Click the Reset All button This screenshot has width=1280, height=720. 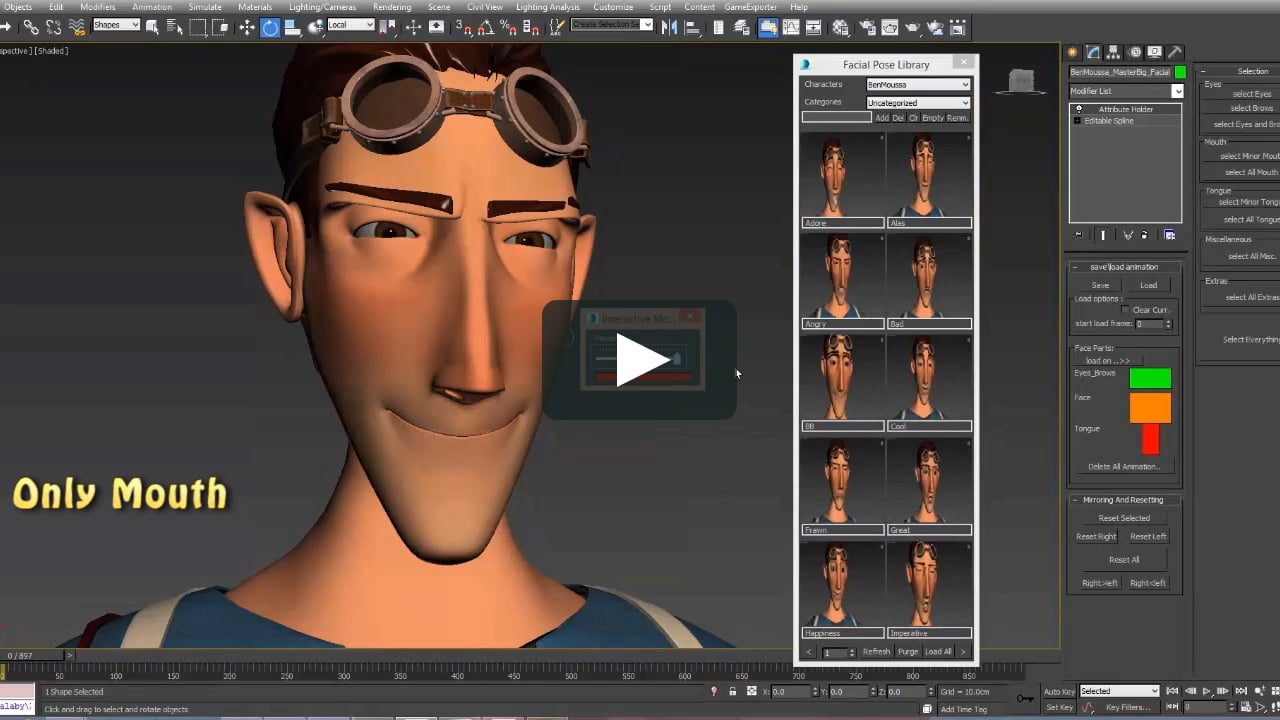pyautogui.click(x=1124, y=560)
